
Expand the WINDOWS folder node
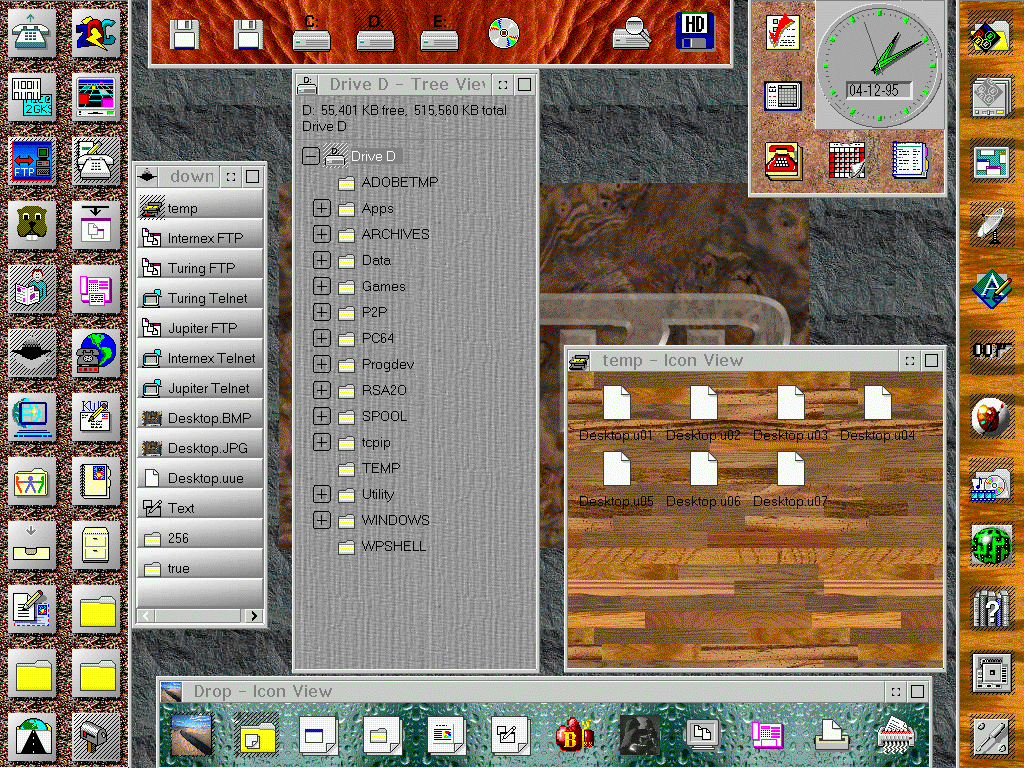click(321, 521)
